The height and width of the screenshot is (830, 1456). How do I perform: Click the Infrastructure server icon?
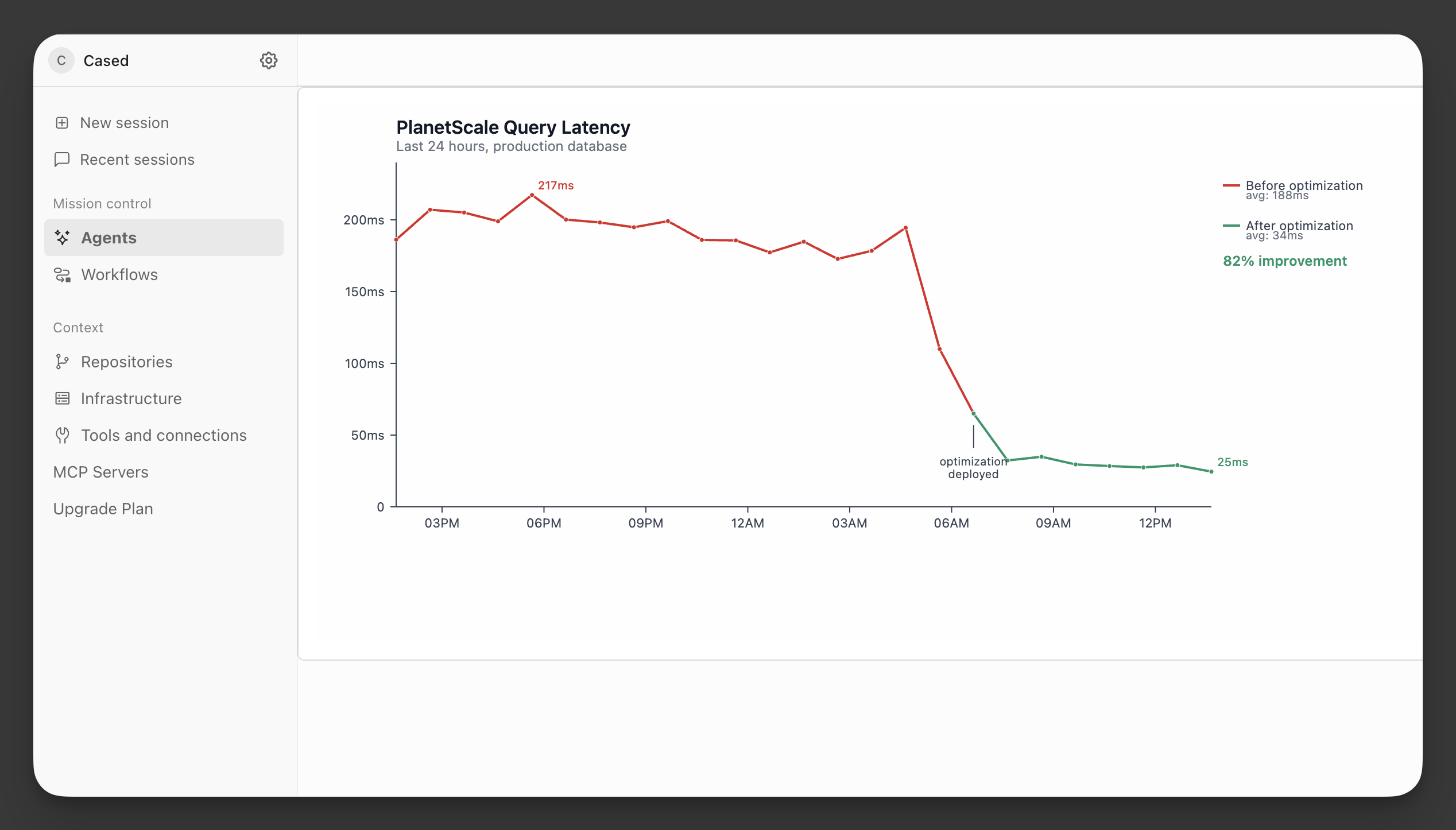click(62, 398)
